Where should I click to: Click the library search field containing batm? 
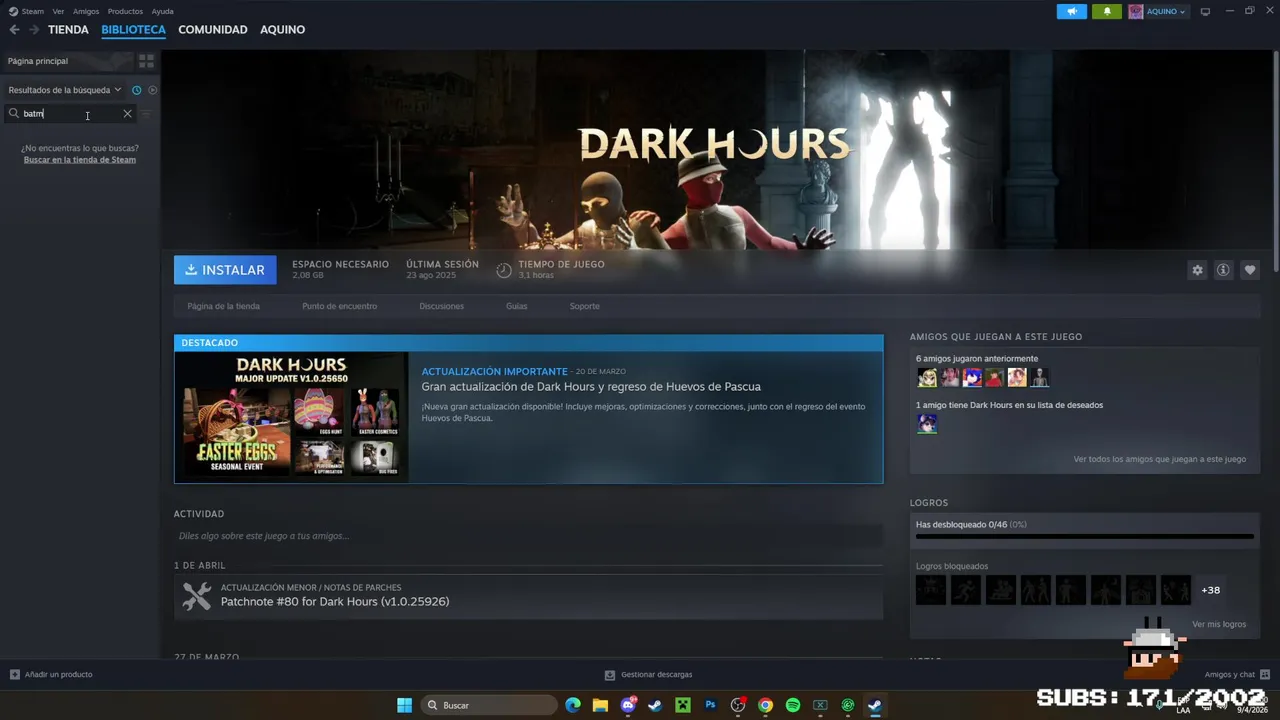(x=70, y=114)
